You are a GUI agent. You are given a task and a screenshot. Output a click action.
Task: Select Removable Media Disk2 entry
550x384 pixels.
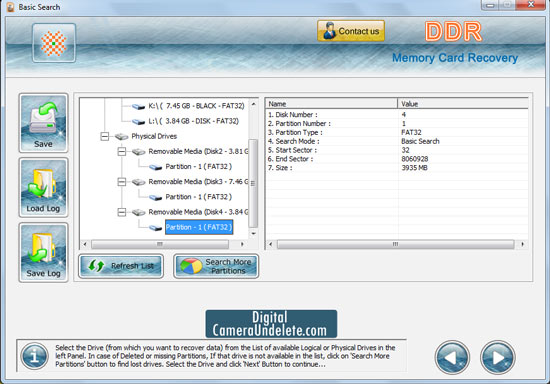(x=198, y=151)
